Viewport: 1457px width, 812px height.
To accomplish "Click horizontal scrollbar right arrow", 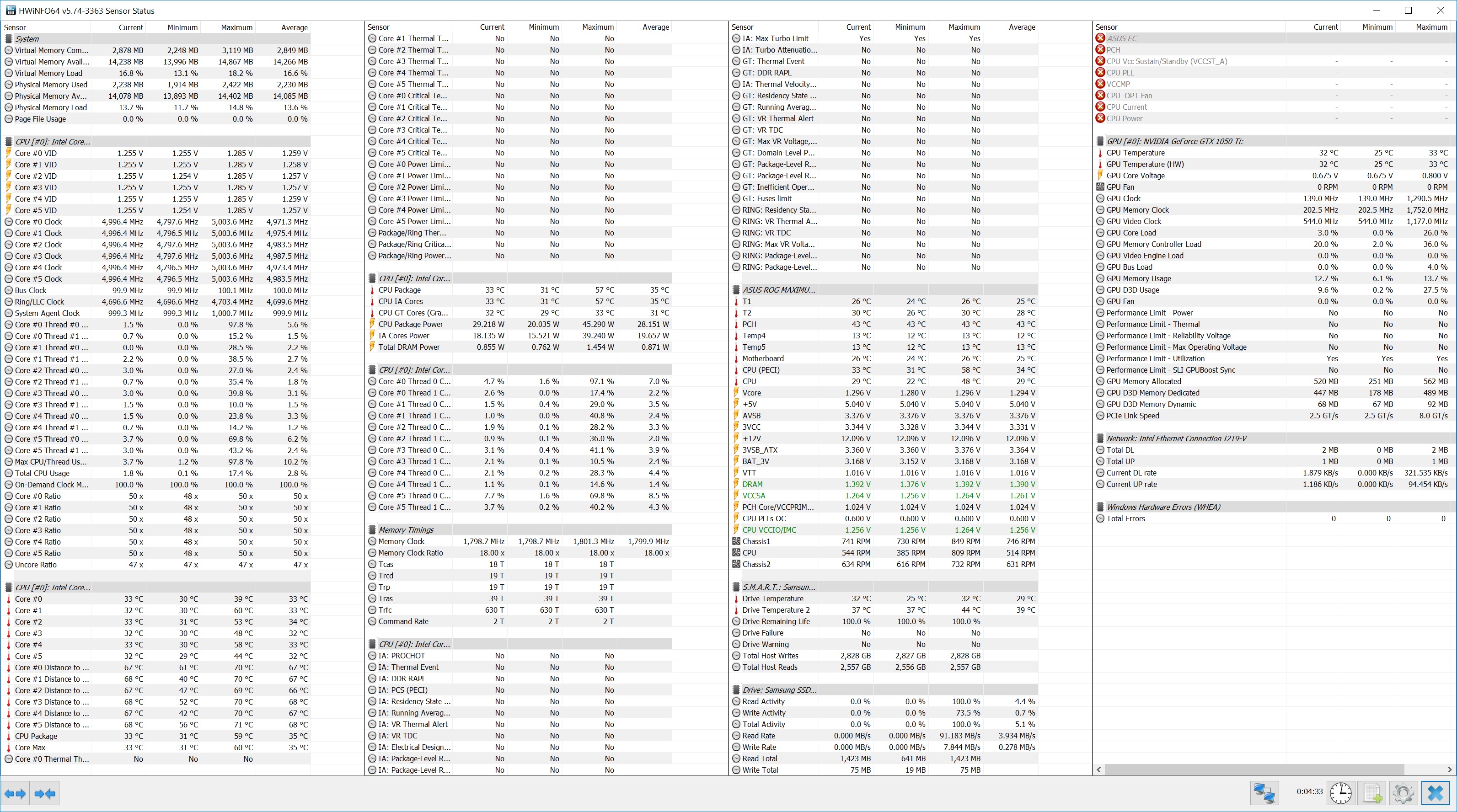I will pos(1449,769).
